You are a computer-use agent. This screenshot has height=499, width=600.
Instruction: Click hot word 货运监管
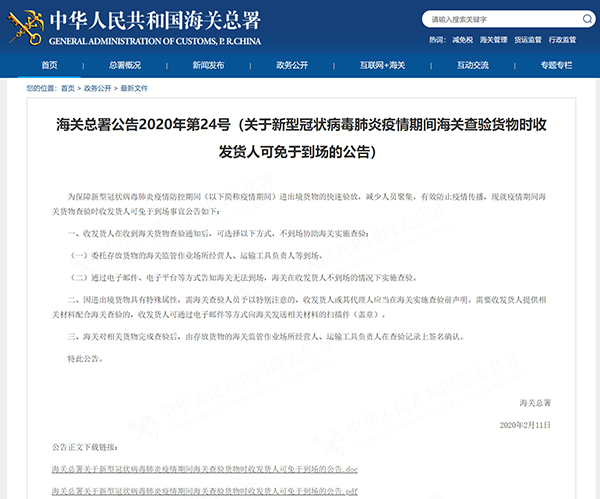tap(528, 40)
